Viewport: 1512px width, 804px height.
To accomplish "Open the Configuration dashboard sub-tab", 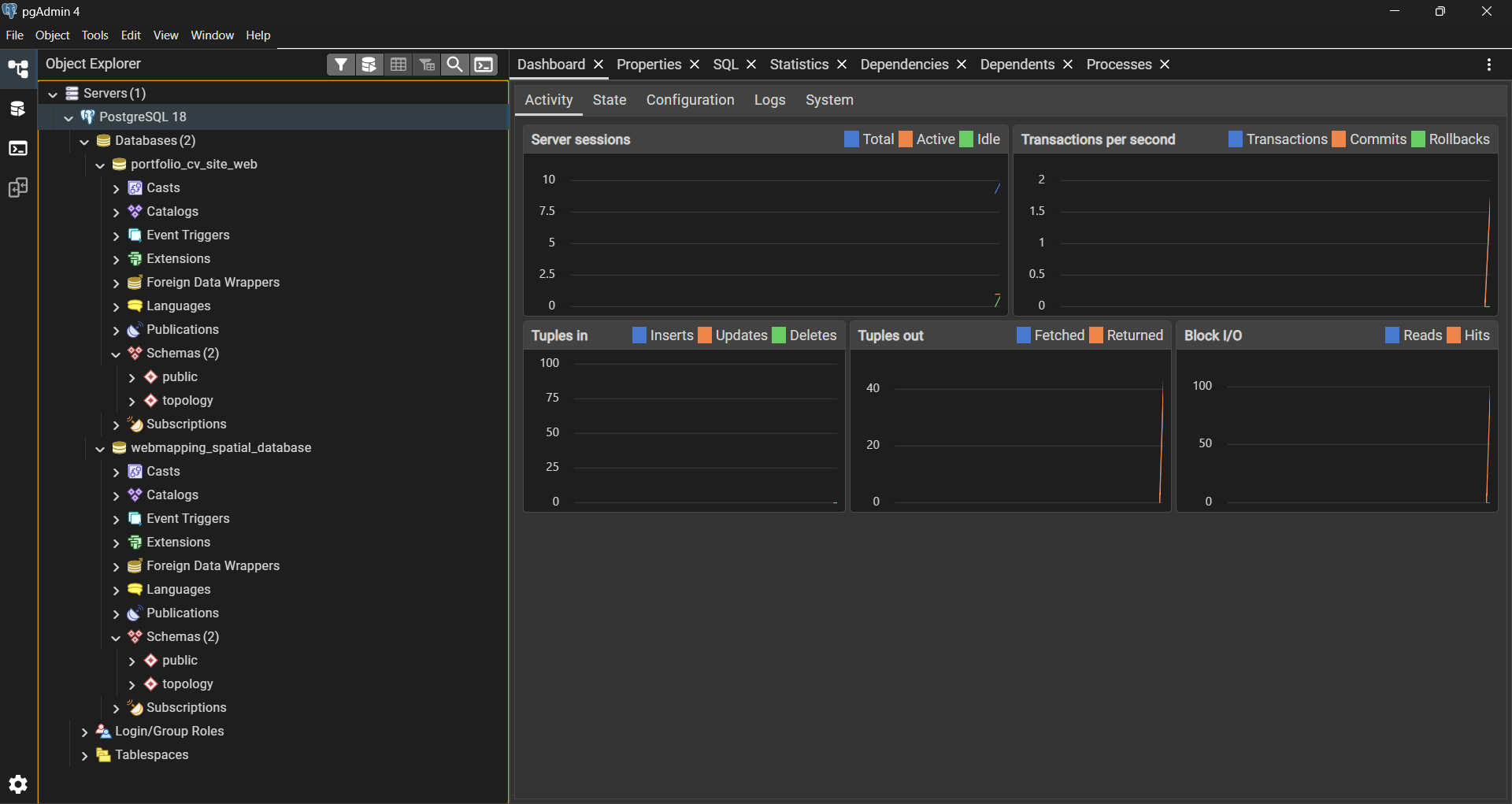I will 690,100.
